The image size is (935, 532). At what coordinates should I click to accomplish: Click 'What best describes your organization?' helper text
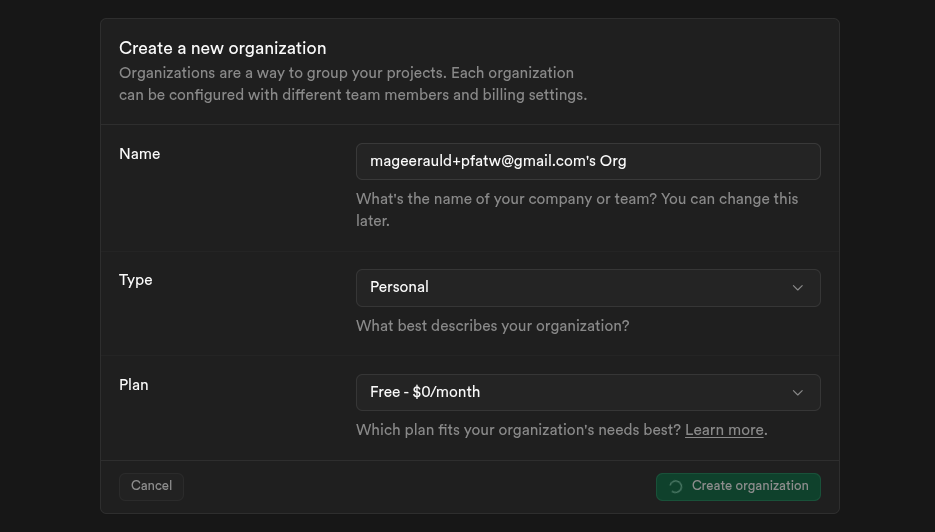(x=492, y=326)
